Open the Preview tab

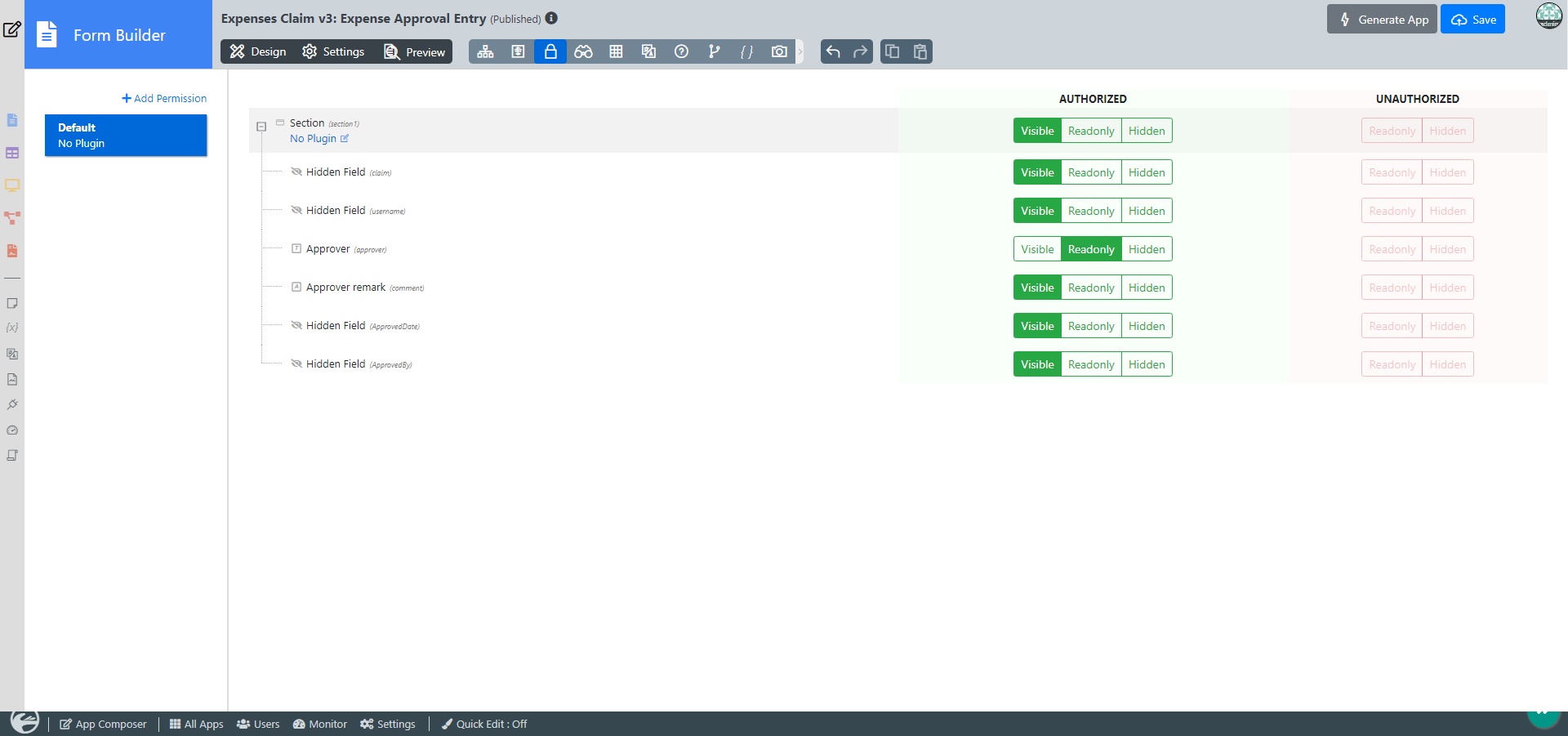coord(415,51)
